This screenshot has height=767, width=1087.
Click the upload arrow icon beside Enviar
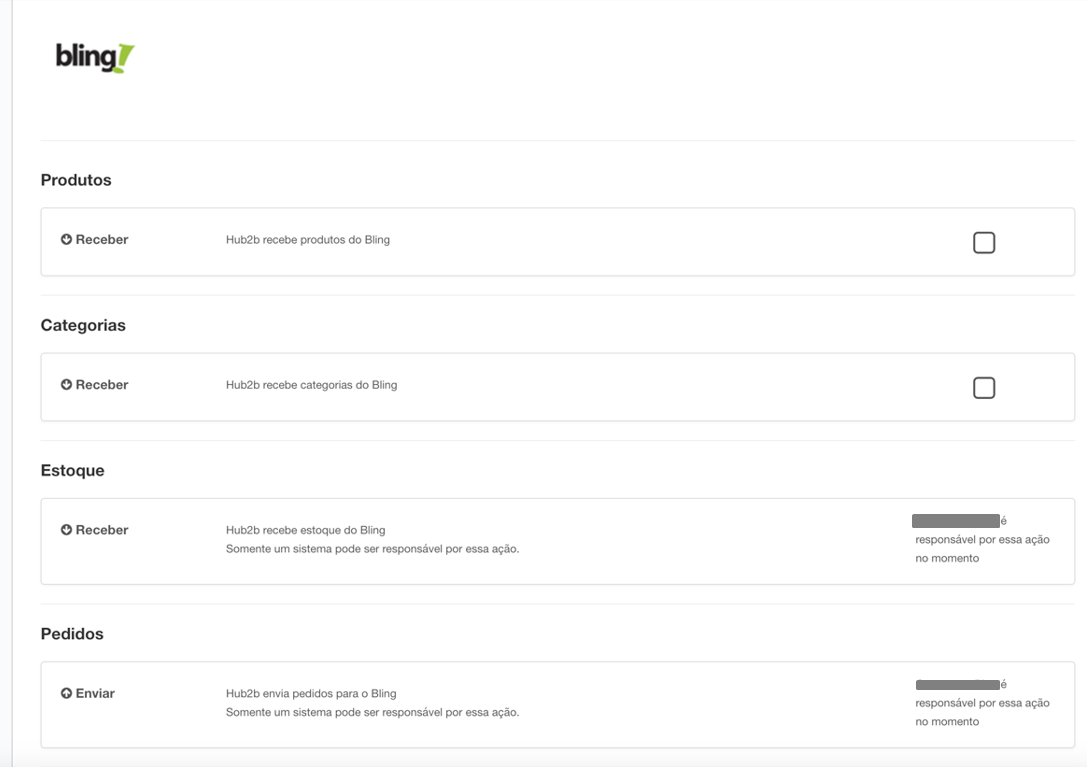click(x=67, y=693)
